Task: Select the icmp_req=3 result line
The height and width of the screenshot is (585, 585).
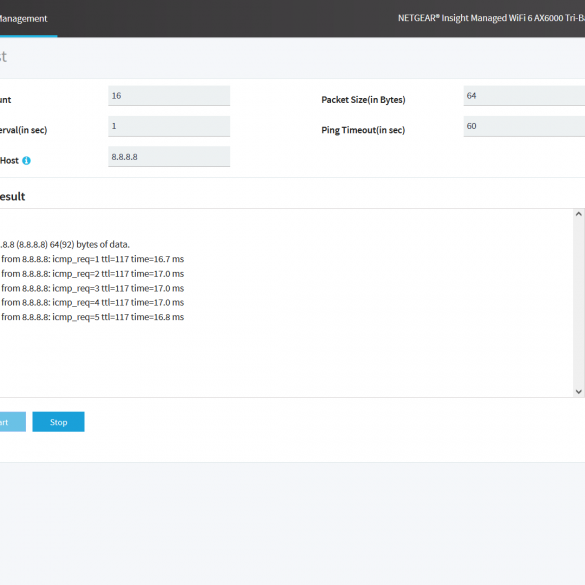Action: point(92,288)
